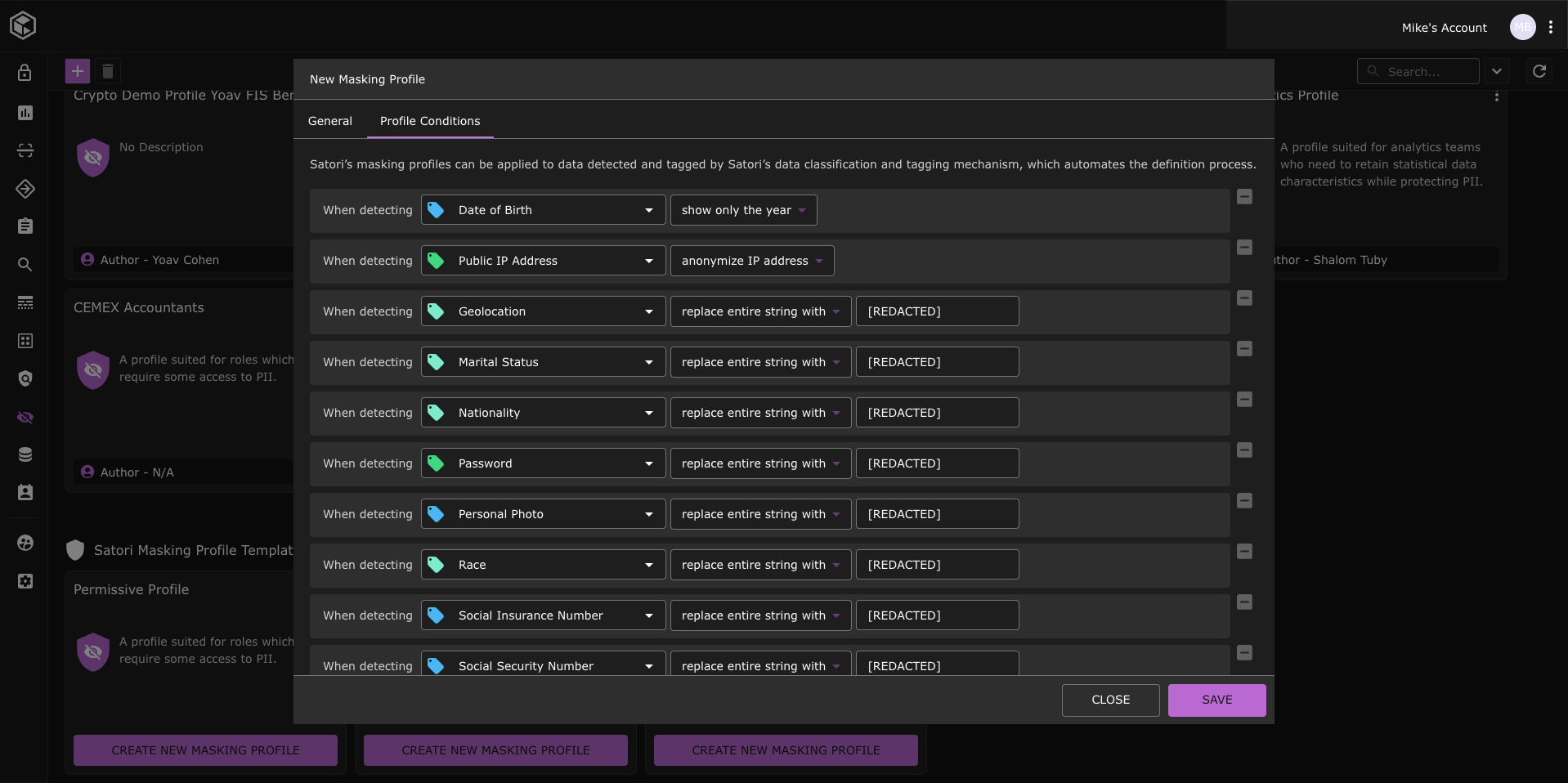
Task: Click the CLOSE button
Action: 1110,700
